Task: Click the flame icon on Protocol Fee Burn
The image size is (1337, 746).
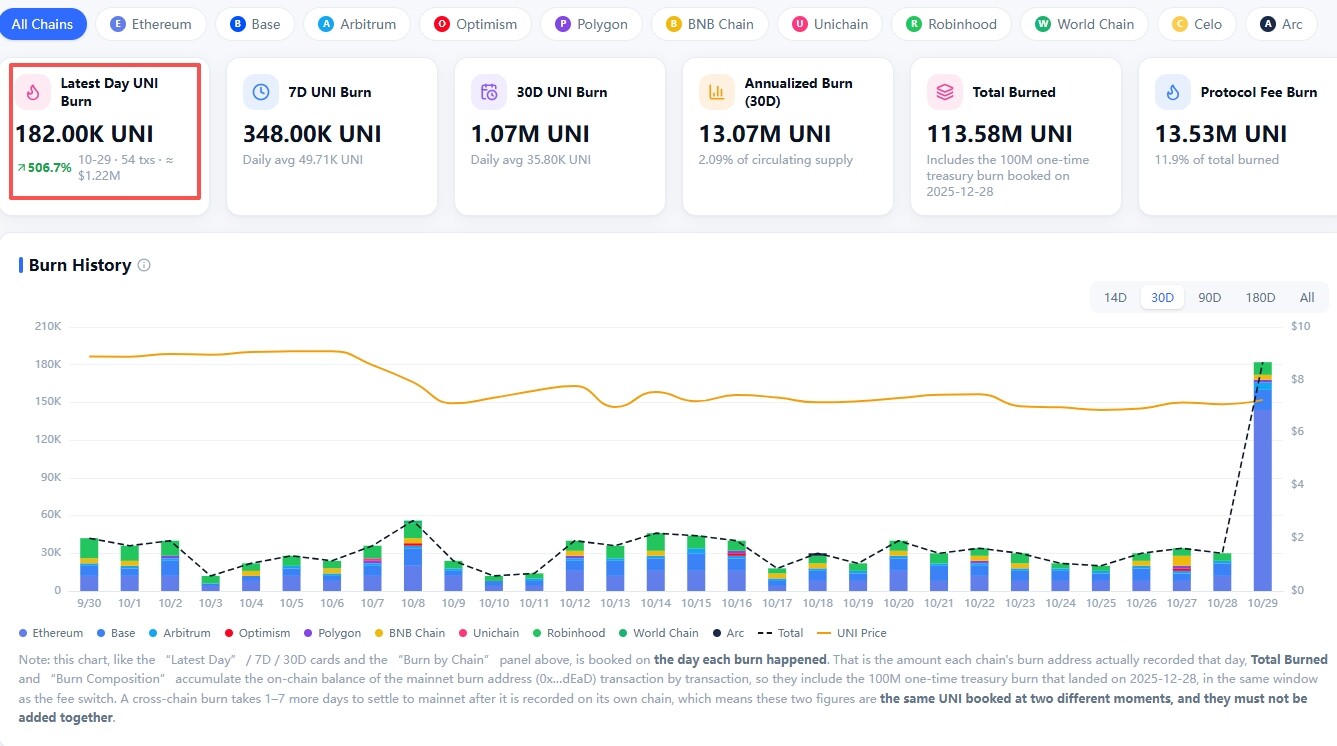Action: [1173, 92]
